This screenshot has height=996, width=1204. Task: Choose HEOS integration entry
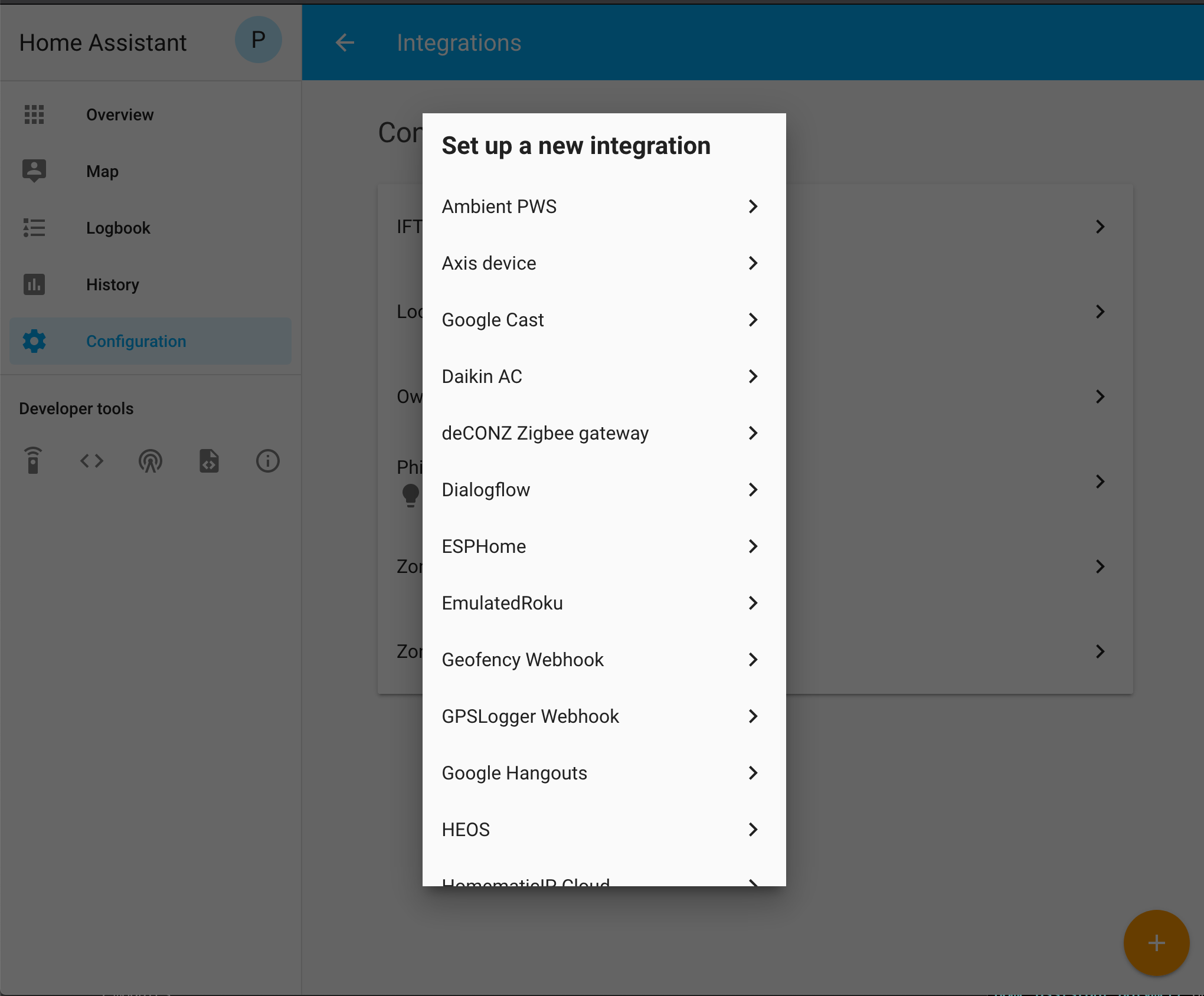466,830
